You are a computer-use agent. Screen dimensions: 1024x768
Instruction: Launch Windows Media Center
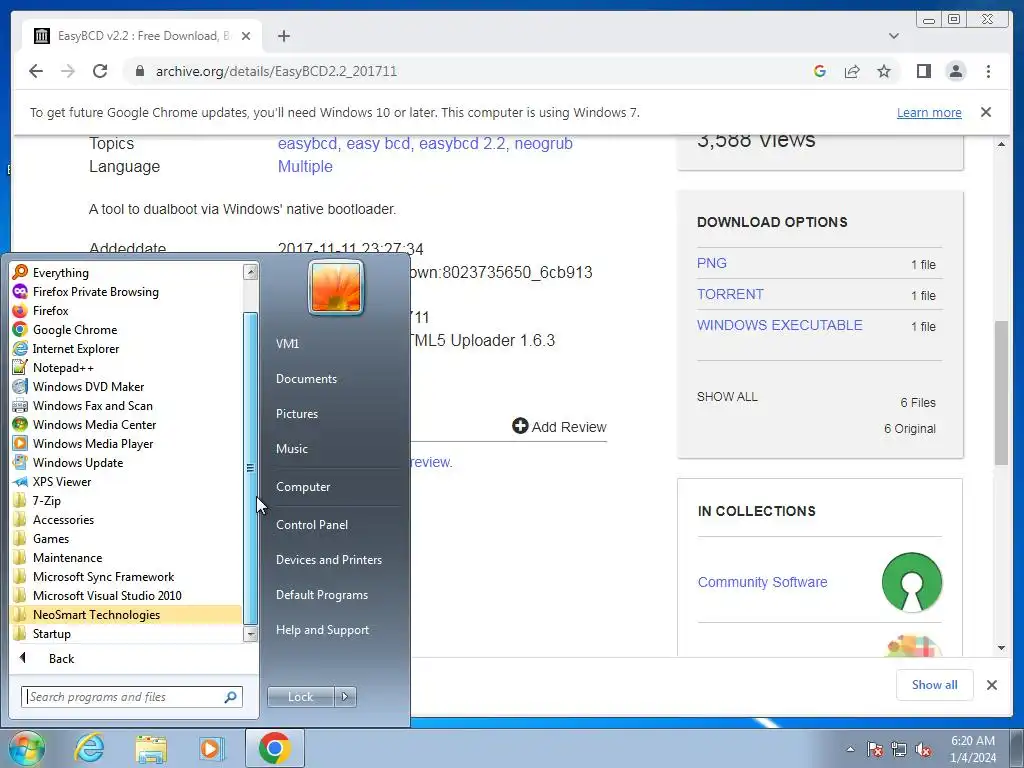pyautogui.click(x=94, y=424)
